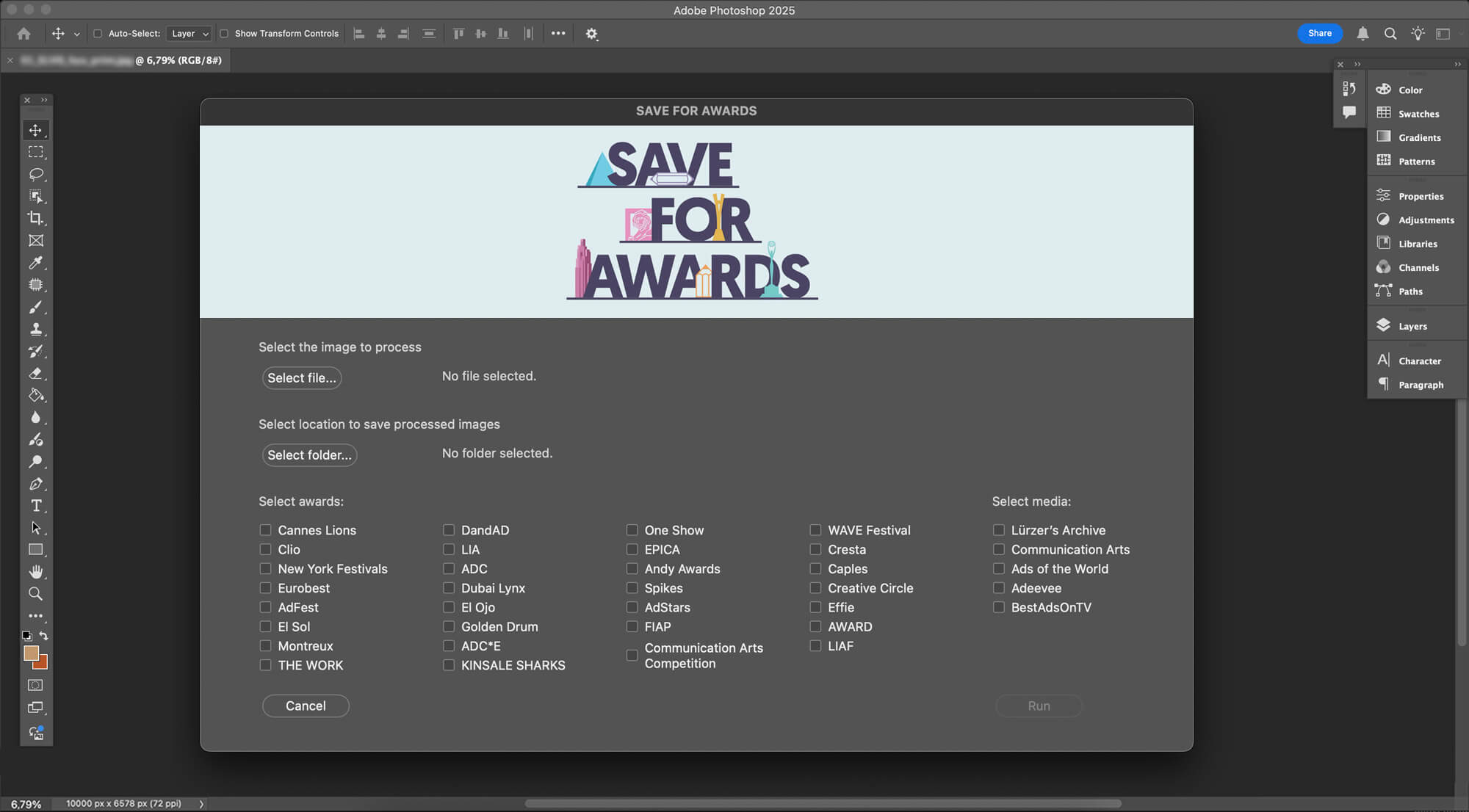Select the Rectangle shape tool

(x=35, y=550)
